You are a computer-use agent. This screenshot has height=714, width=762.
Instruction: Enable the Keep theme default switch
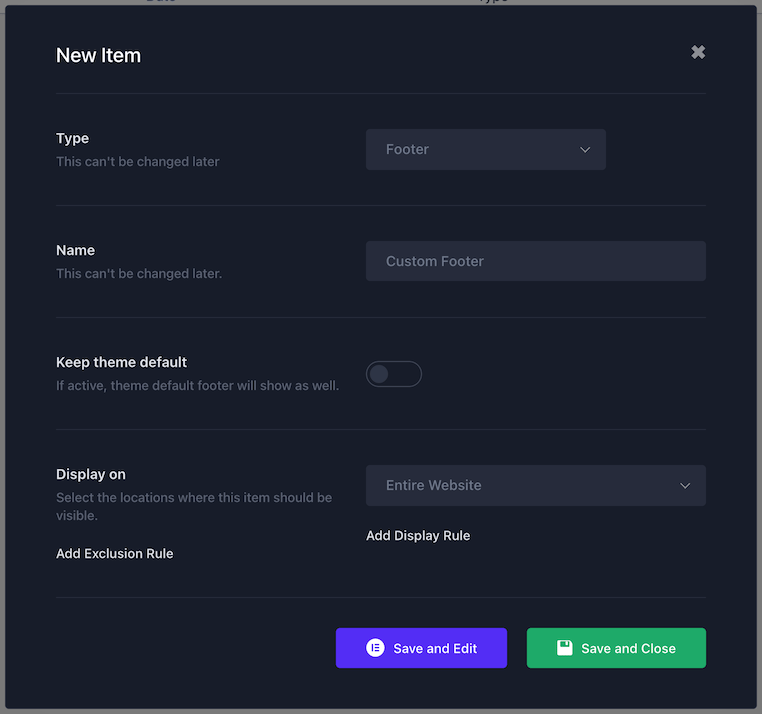394,374
